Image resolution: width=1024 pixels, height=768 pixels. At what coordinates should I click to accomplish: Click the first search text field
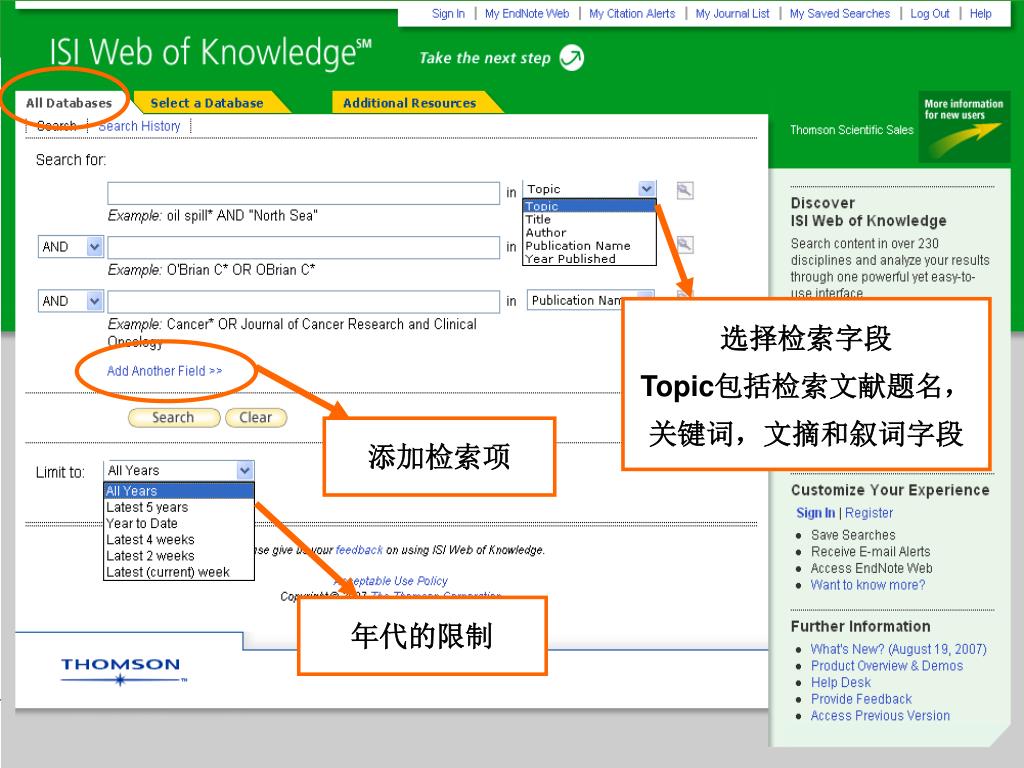[x=304, y=193]
